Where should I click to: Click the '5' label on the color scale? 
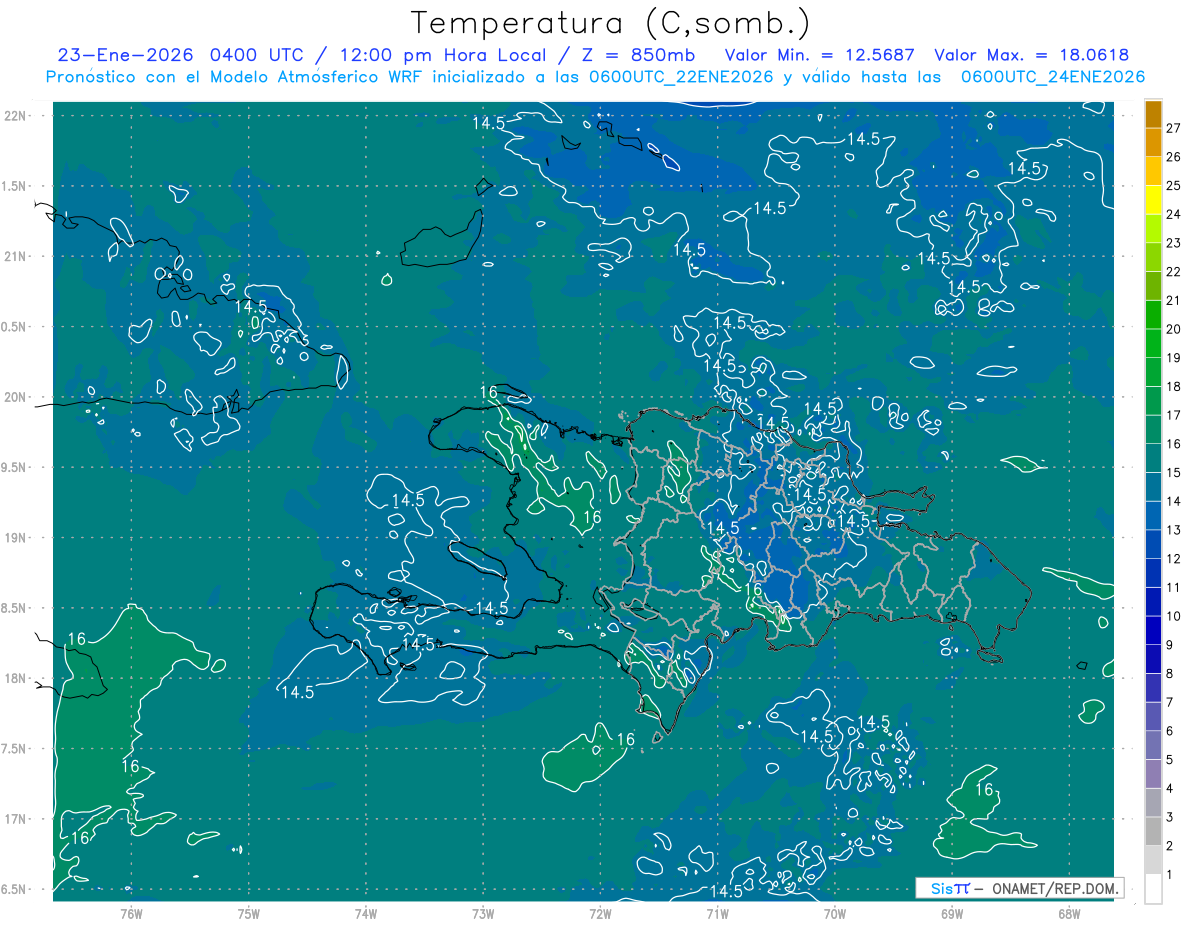[1170, 760]
